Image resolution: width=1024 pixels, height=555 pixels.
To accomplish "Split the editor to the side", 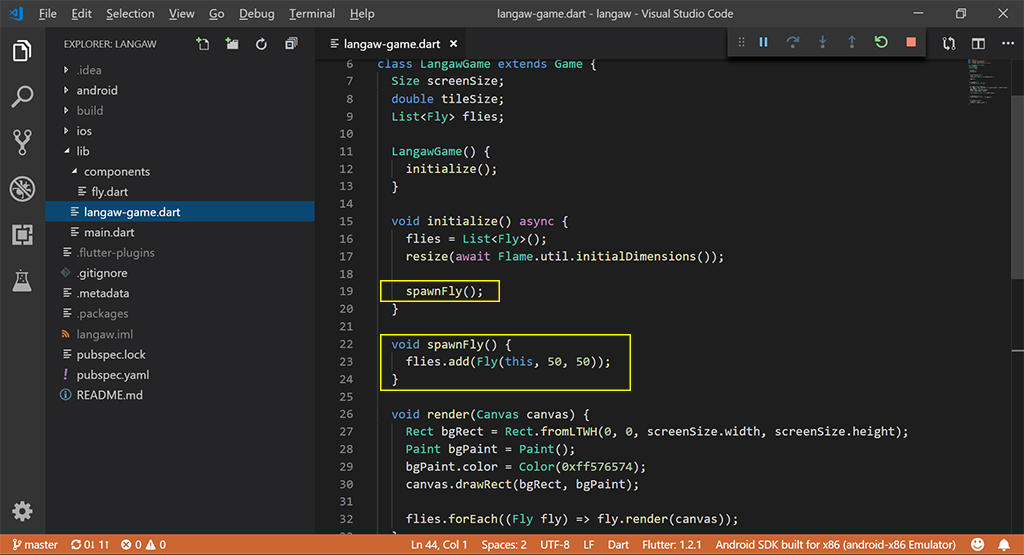I will tap(978, 44).
